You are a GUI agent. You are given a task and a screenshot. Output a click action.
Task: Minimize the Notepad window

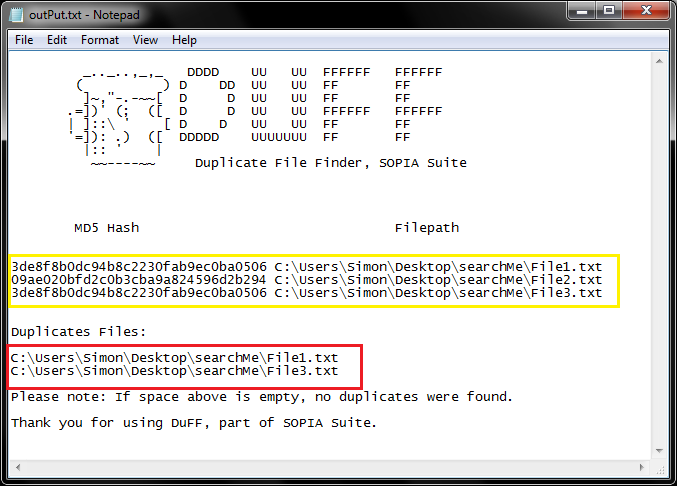(582, 10)
